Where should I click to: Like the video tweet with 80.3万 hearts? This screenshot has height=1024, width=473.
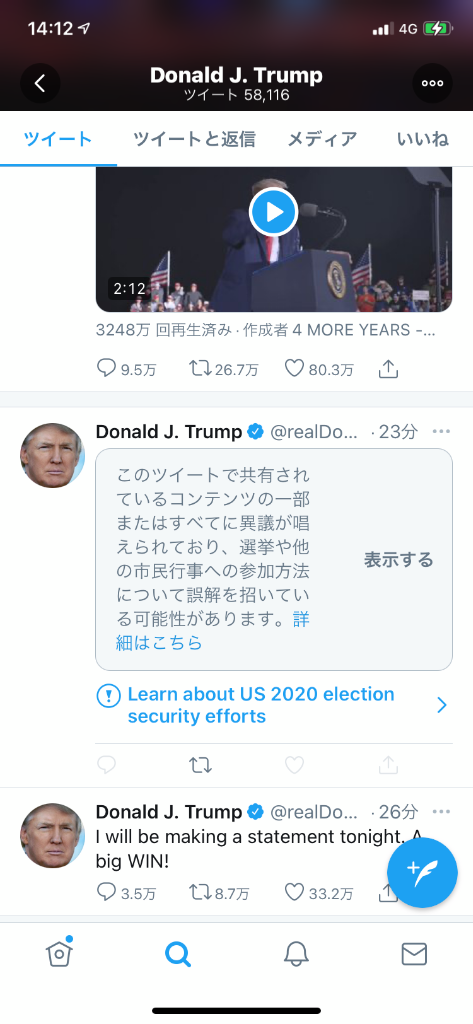click(x=295, y=370)
